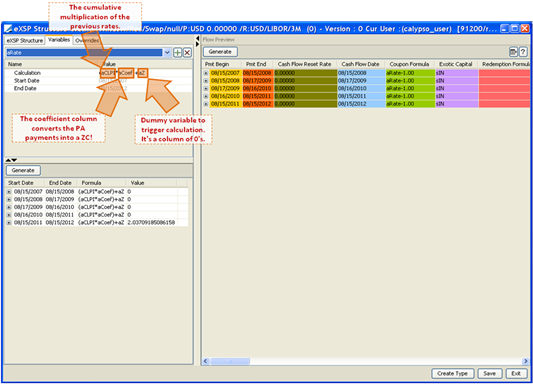533x384 pixels.
Task: Expand variable row starting 08/17/2009
Action: point(9,207)
